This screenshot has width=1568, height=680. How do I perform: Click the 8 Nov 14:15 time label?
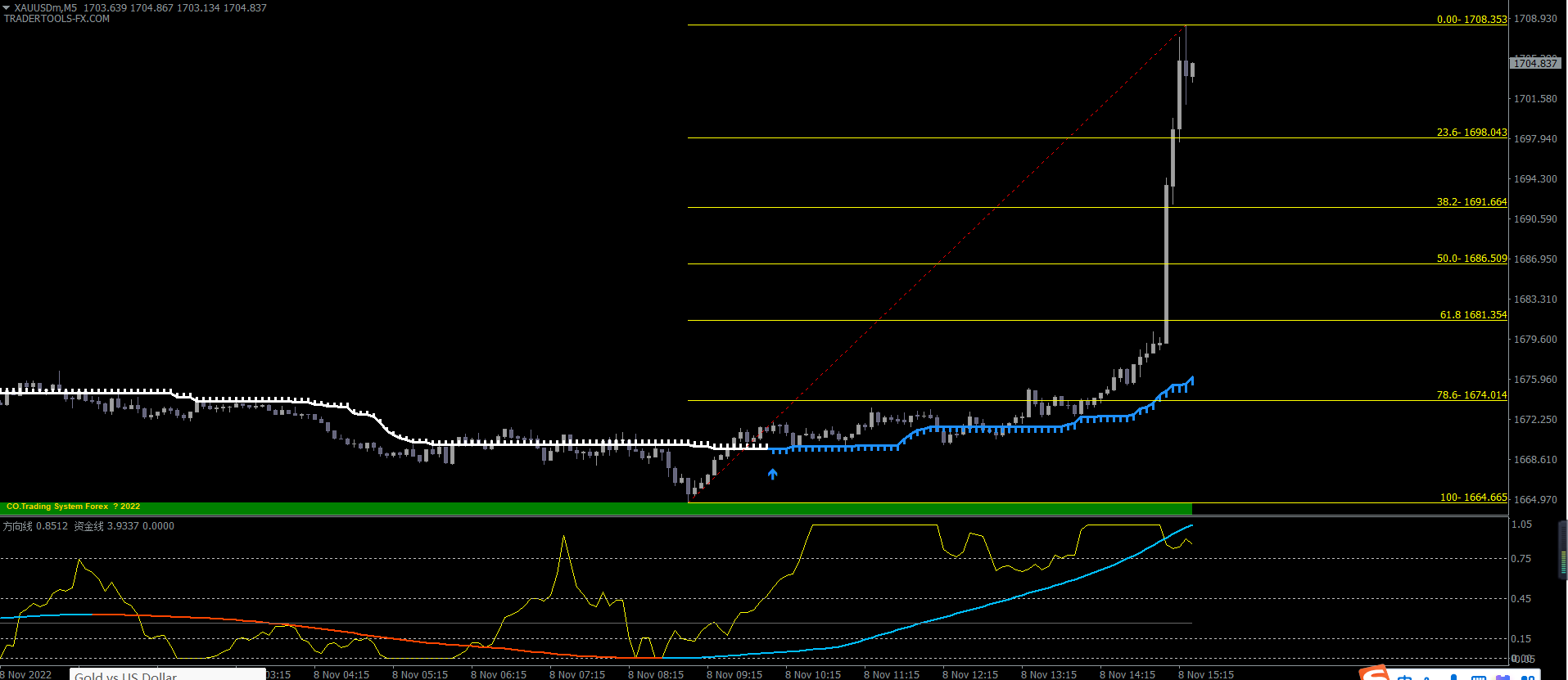click(1127, 674)
